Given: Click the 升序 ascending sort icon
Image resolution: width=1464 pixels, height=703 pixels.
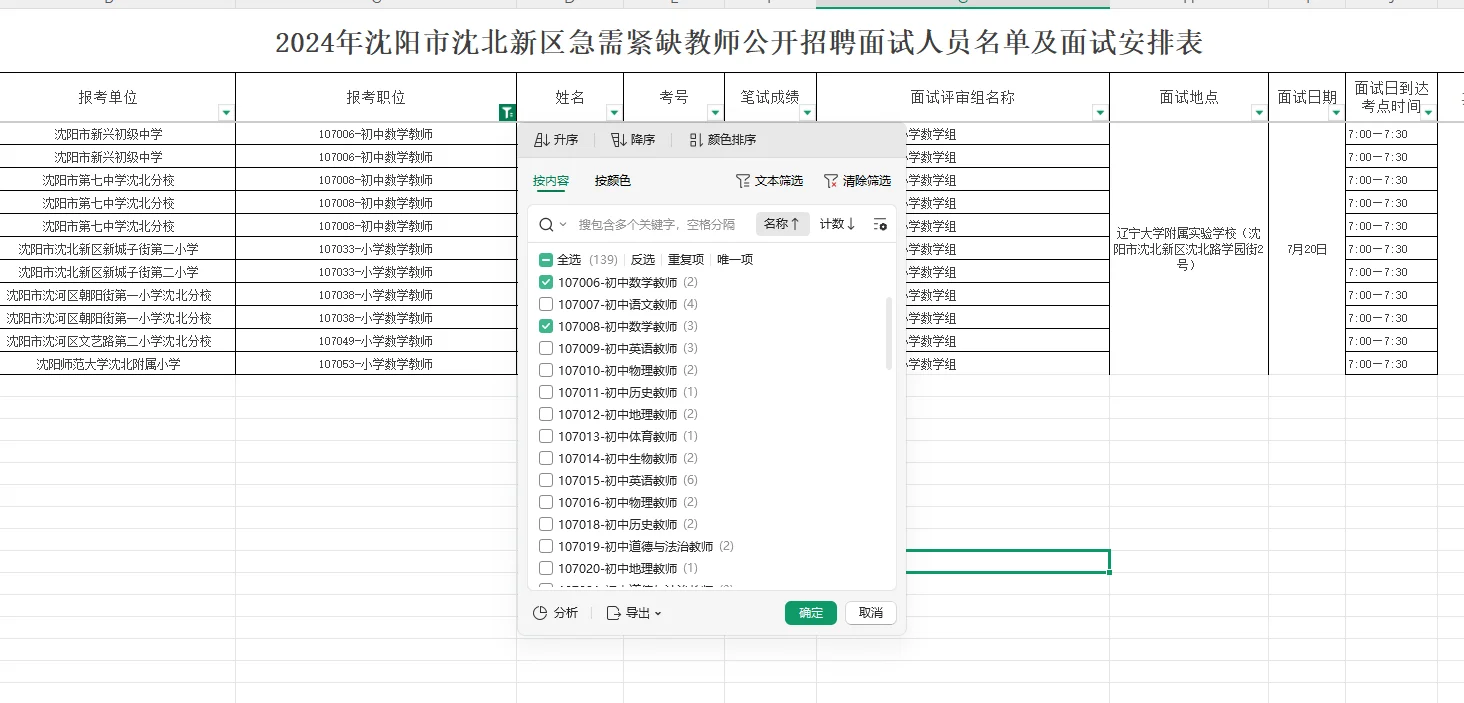Looking at the screenshot, I should click(x=541, y=140).
